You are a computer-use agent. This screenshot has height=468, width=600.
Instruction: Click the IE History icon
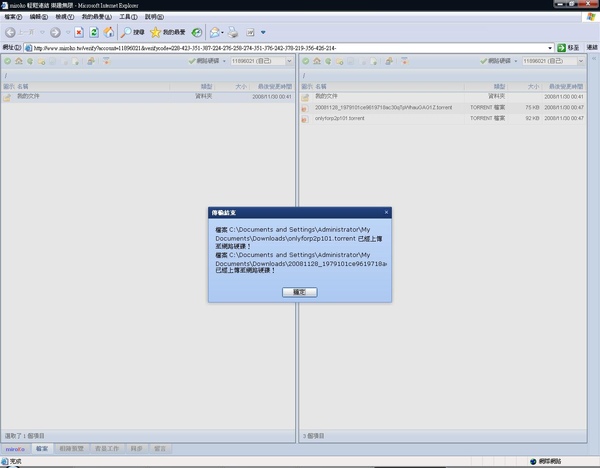[197, 33]
